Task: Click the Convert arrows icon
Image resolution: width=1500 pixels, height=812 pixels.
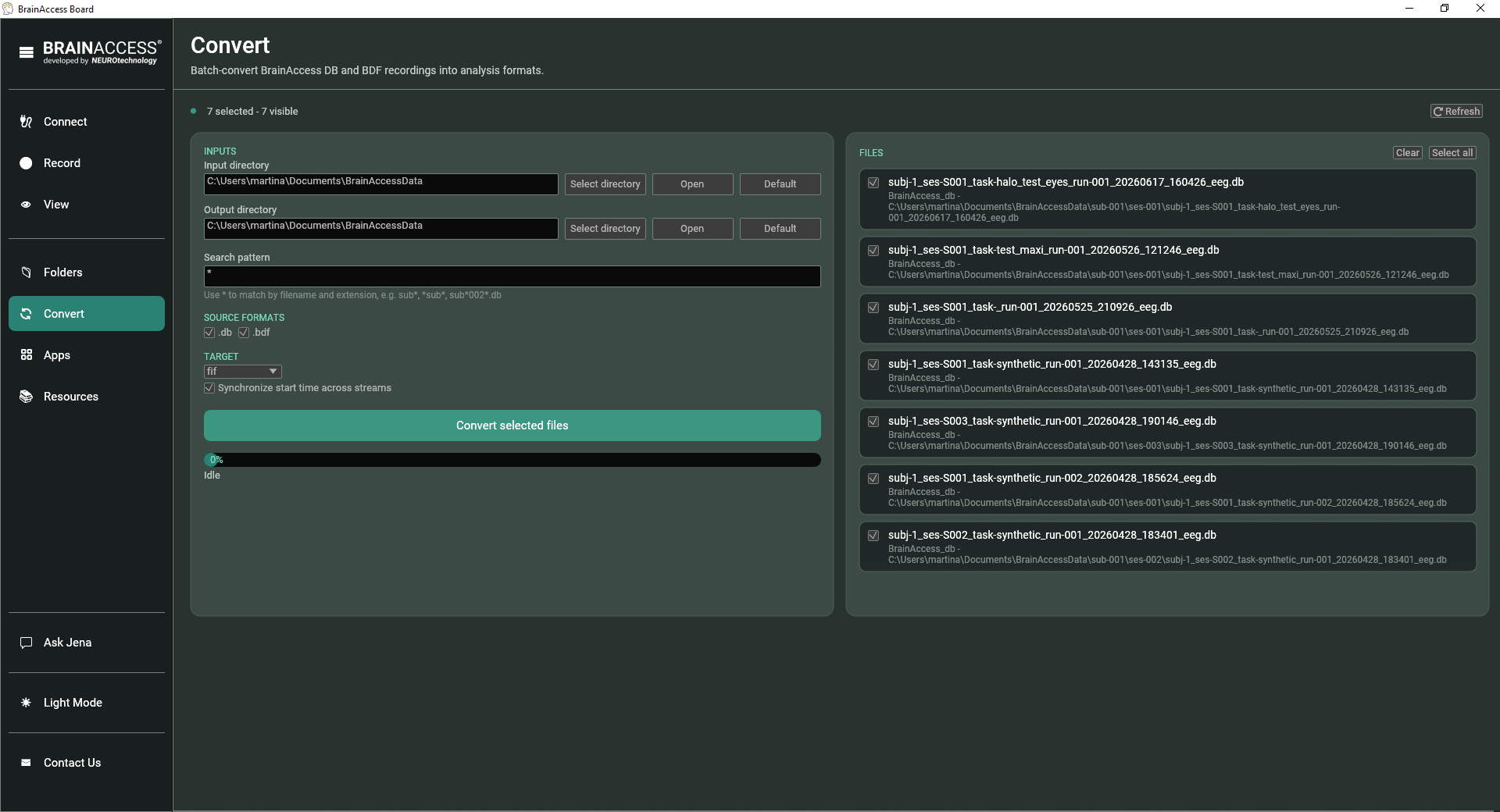Action: pos(26,314)
